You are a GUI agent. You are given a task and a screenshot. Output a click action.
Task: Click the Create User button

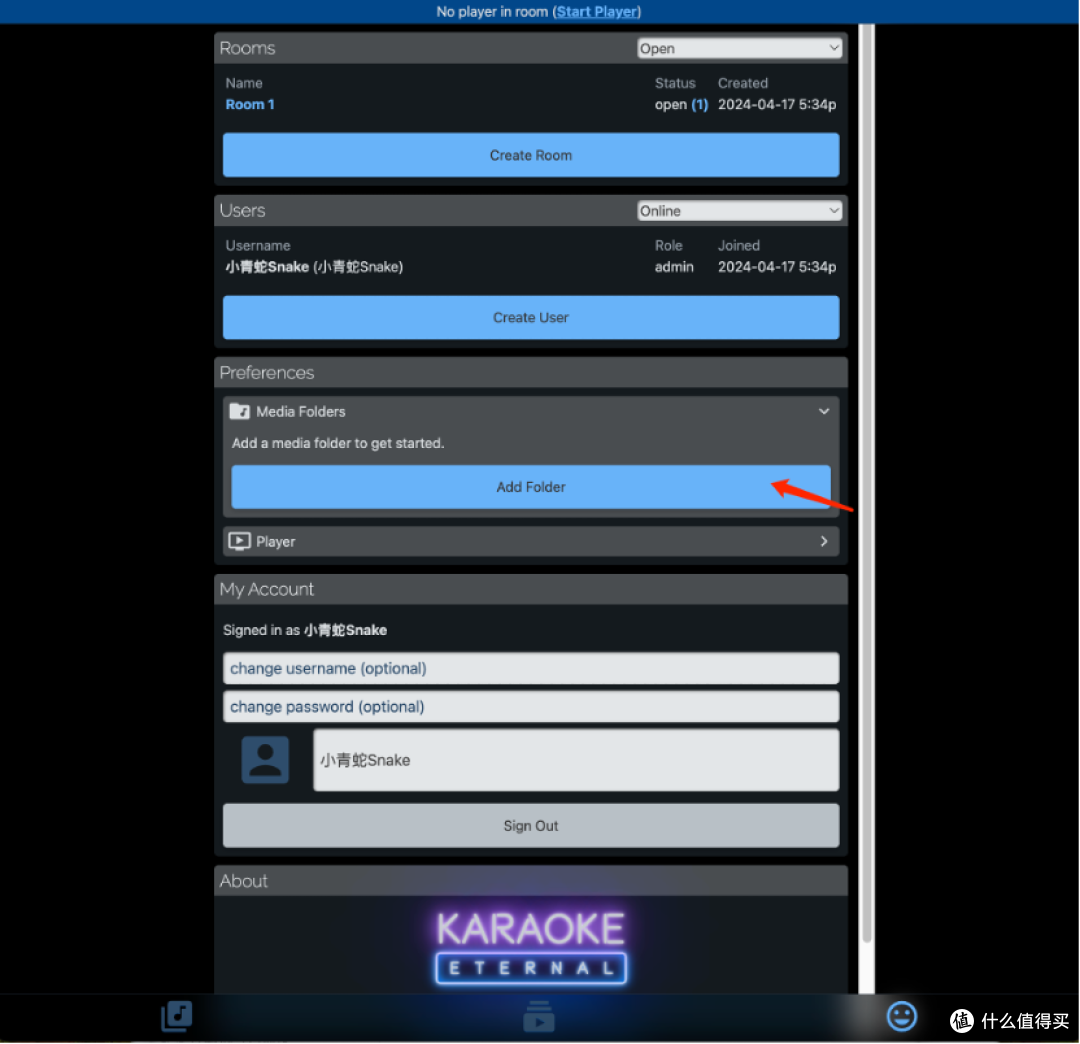click(x=531, y=317)
